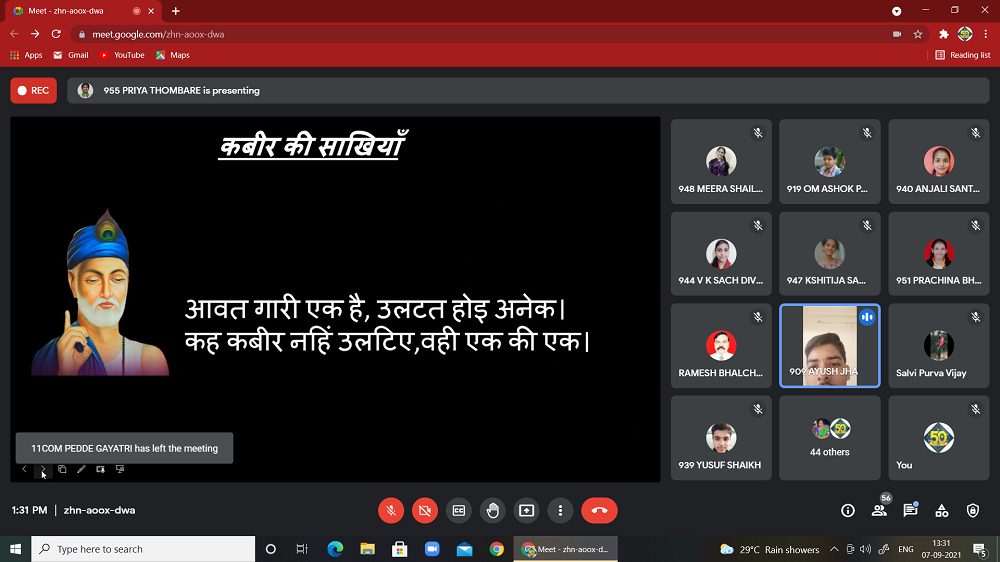Click the Present now screen share icon
1000x562 pixels.
(x=526, y=510)
